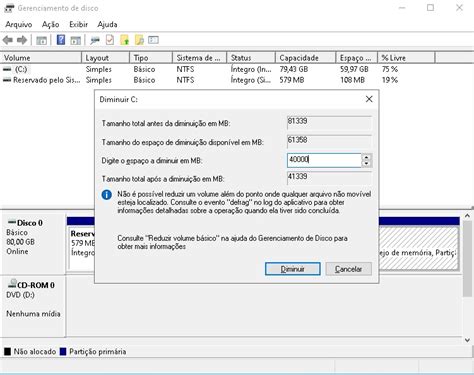Click the Não alocado black legend swatch
Image resolution: width=474 pixels, height=375 pixels.
click(7, 352)
